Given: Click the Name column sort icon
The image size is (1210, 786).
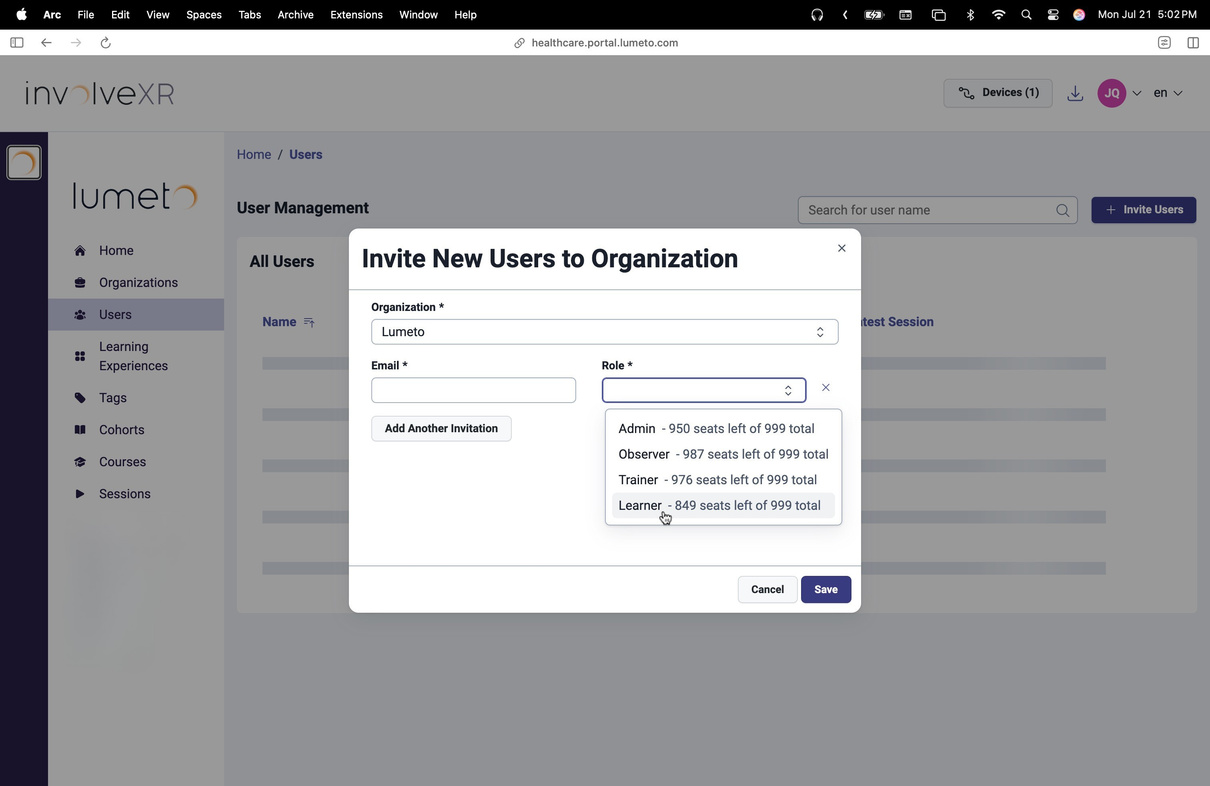Looking at the screenshot, I should click(309, 322).
